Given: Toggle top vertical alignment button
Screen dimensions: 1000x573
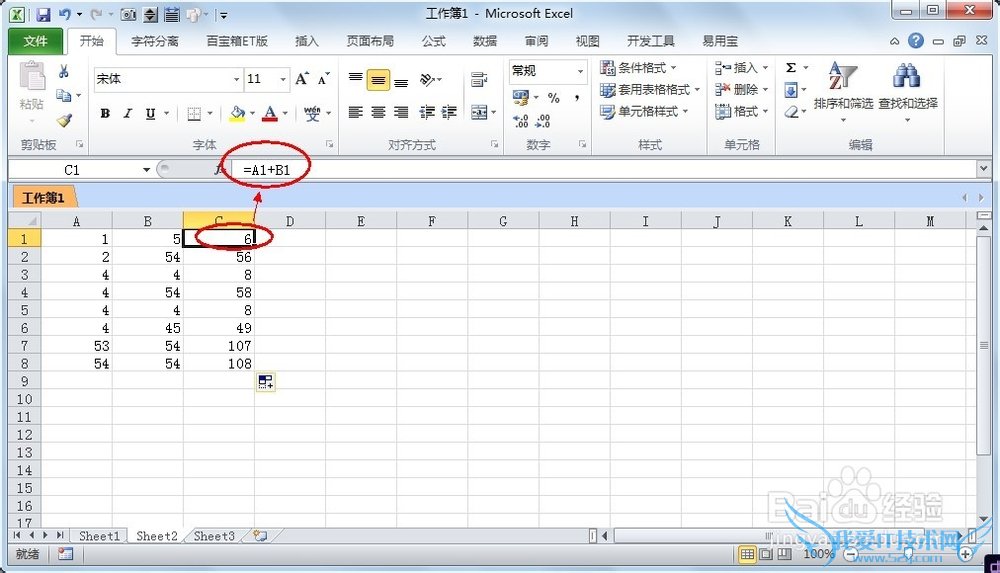Looking at the screenshot, I should click(356, 80).
